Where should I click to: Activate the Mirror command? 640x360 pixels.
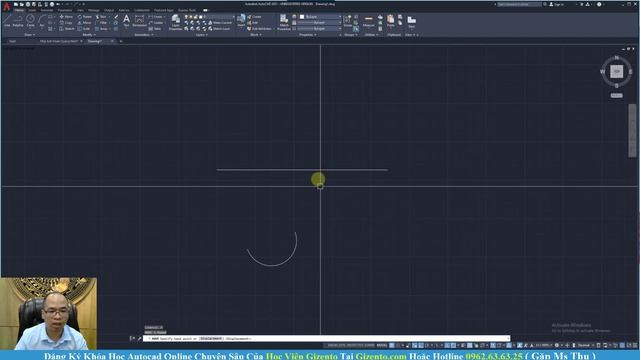[x=84, y=23]
